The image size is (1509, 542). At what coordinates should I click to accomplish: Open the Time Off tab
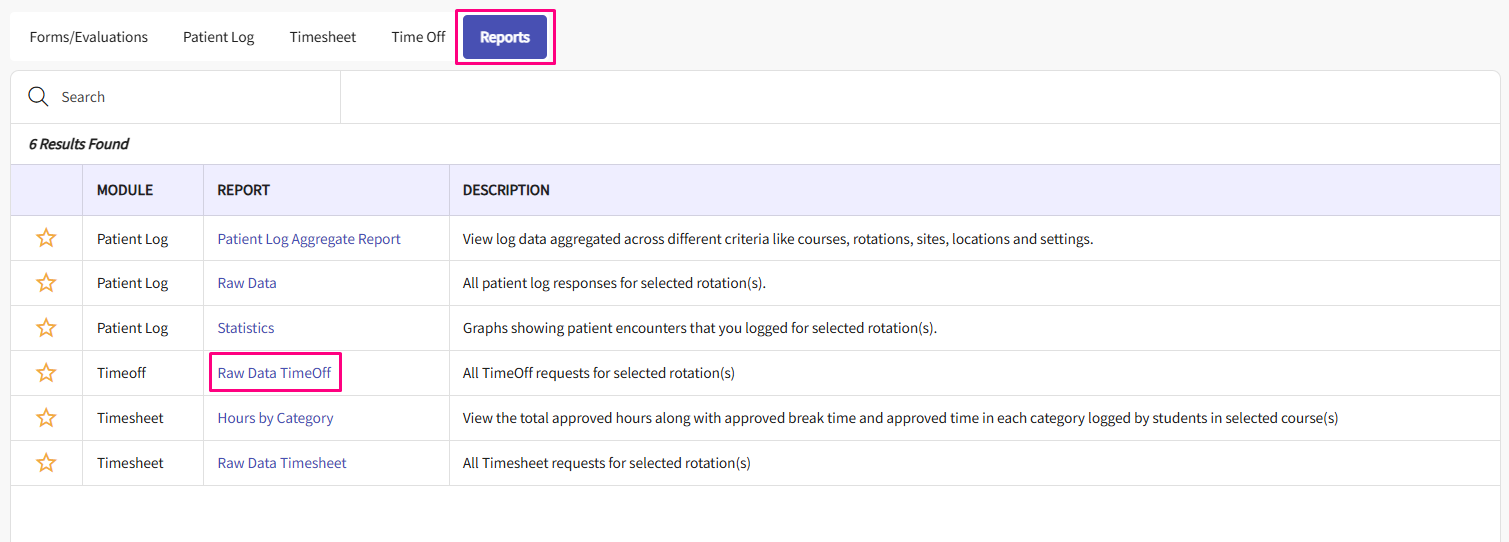(418, 37)
